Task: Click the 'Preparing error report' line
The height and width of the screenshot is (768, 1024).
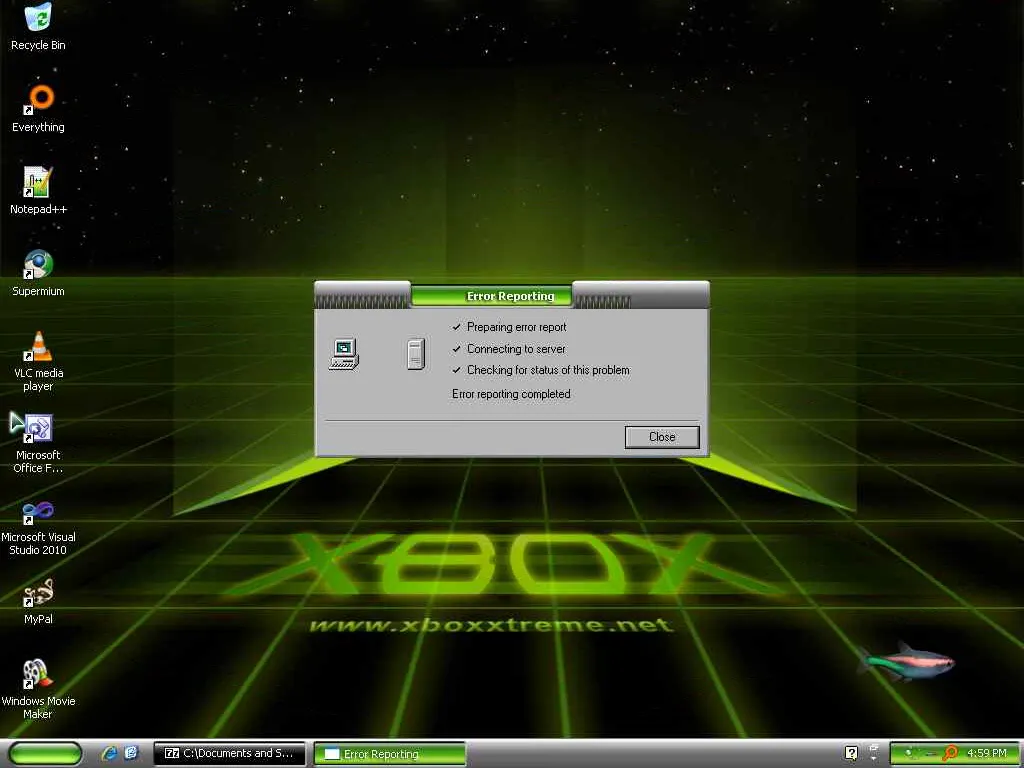Action: (x=517, y=327)
